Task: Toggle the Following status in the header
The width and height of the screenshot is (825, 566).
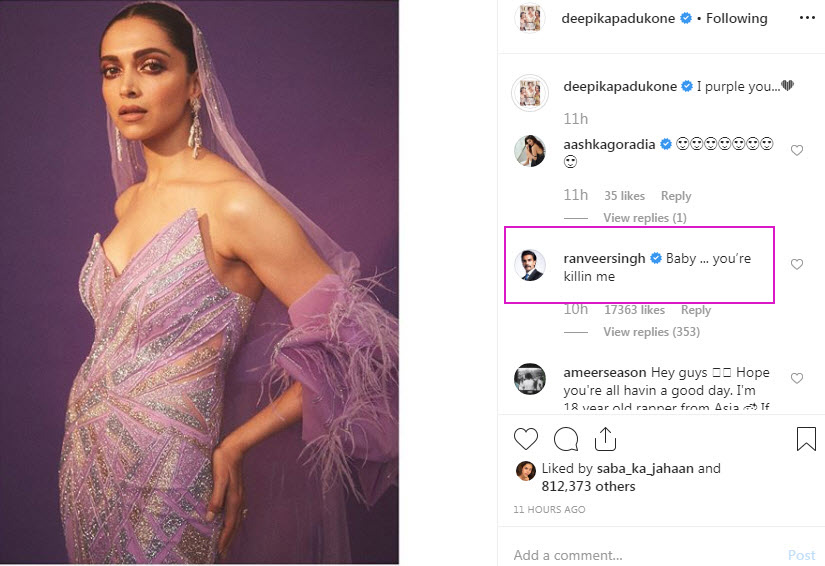Action: [x=736, y=18]
